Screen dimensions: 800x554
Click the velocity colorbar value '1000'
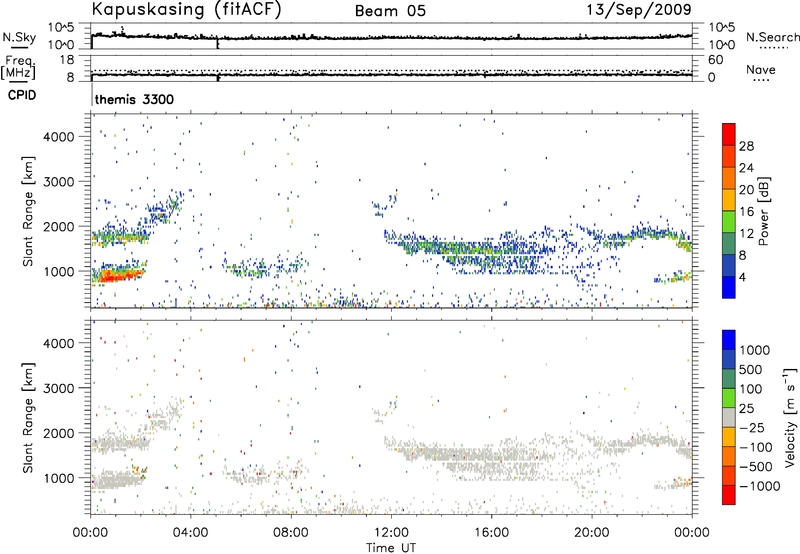pyautogui.click(x=755, y=350)
